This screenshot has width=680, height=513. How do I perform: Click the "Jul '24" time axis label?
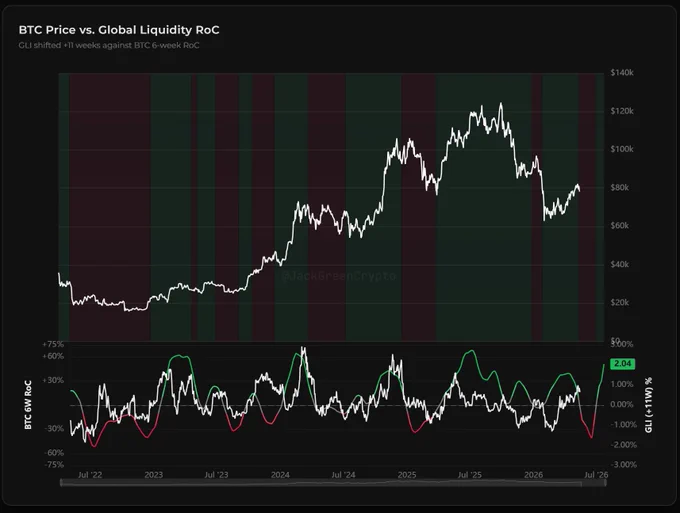pyautogui.click(x=343, y=474)
